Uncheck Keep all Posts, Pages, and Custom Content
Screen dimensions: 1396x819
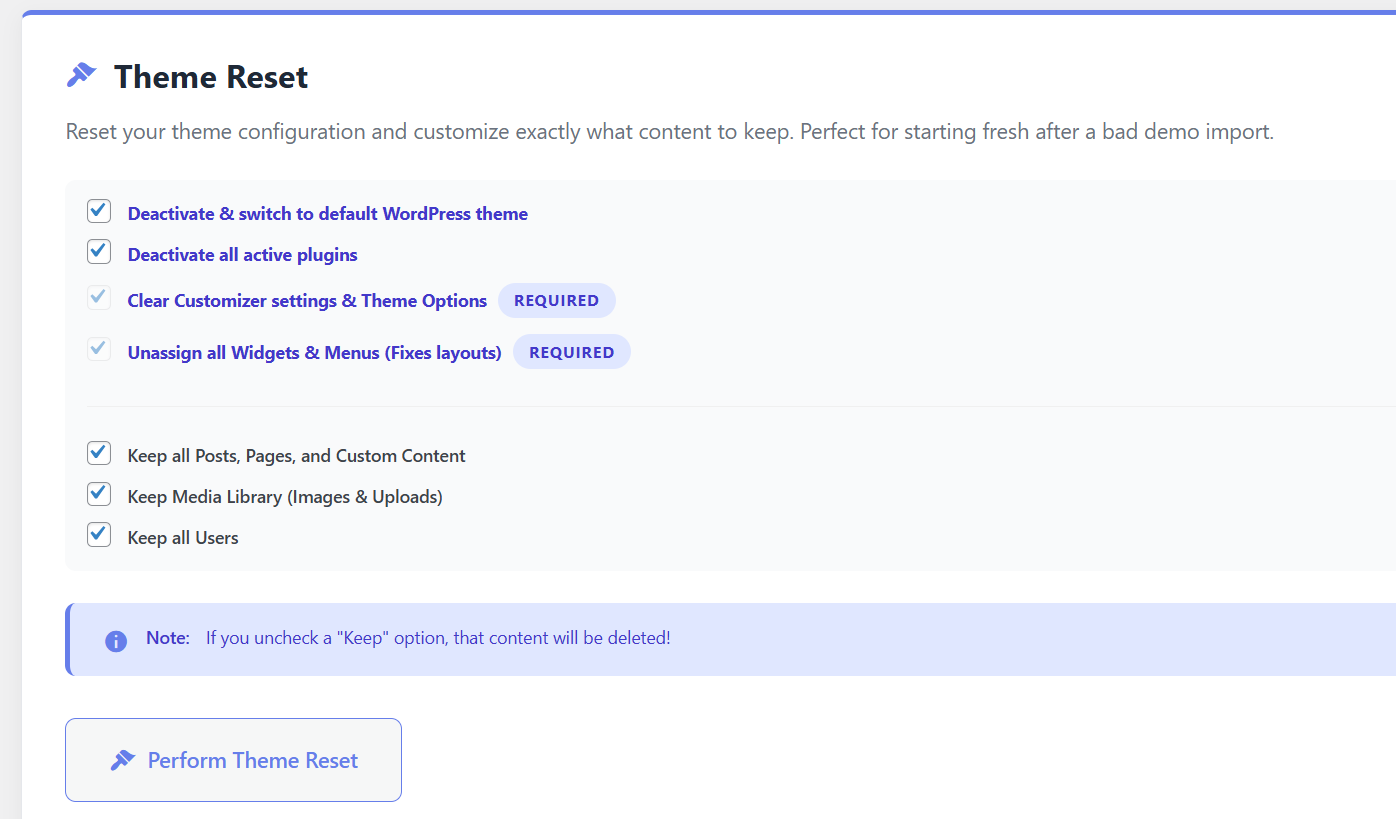(99, 453)
